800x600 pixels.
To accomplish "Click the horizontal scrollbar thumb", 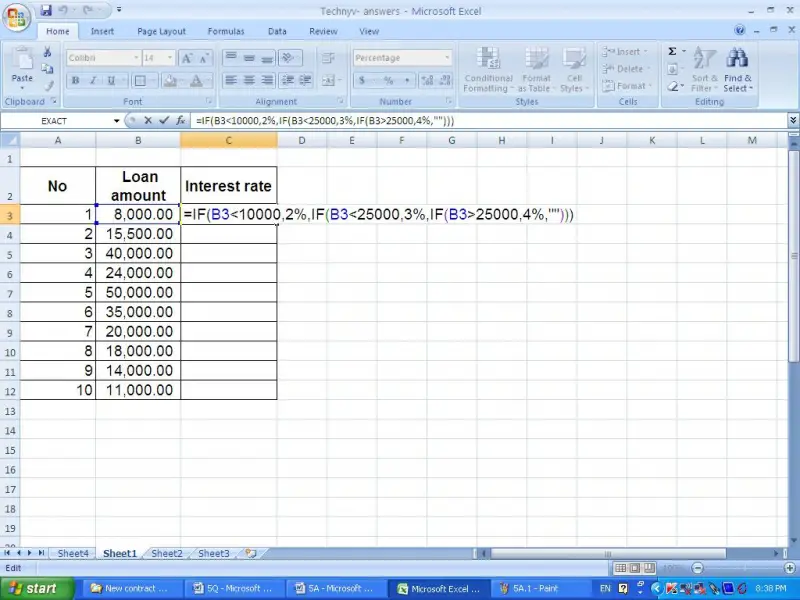I will coord(608,553).
